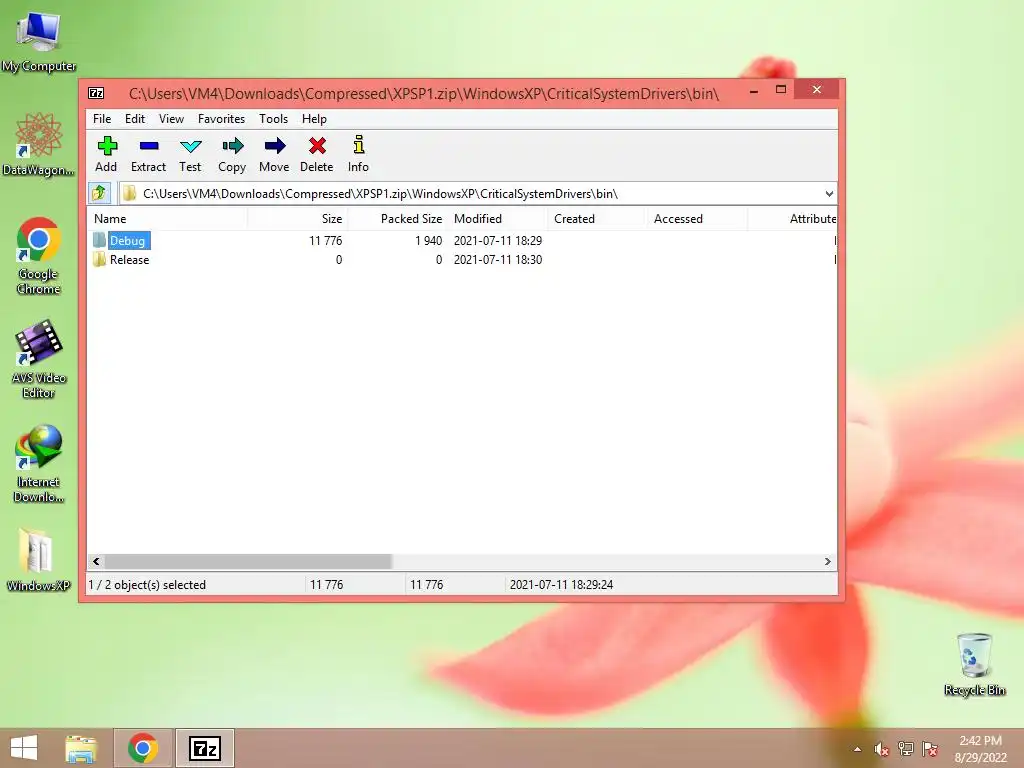Viewport: 1024px width, 768px height.
Task: Click Debug size value 11 776
Action: tap(325, 240)
